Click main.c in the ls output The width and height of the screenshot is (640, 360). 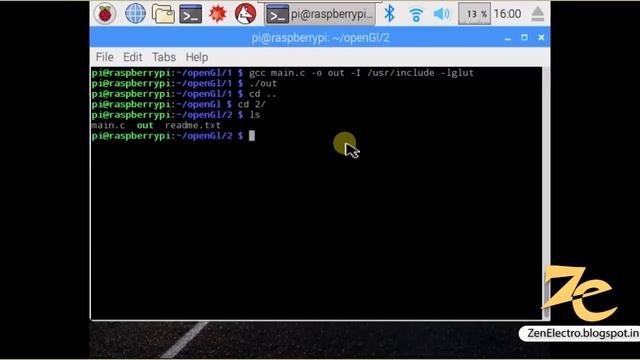[108, 126]
